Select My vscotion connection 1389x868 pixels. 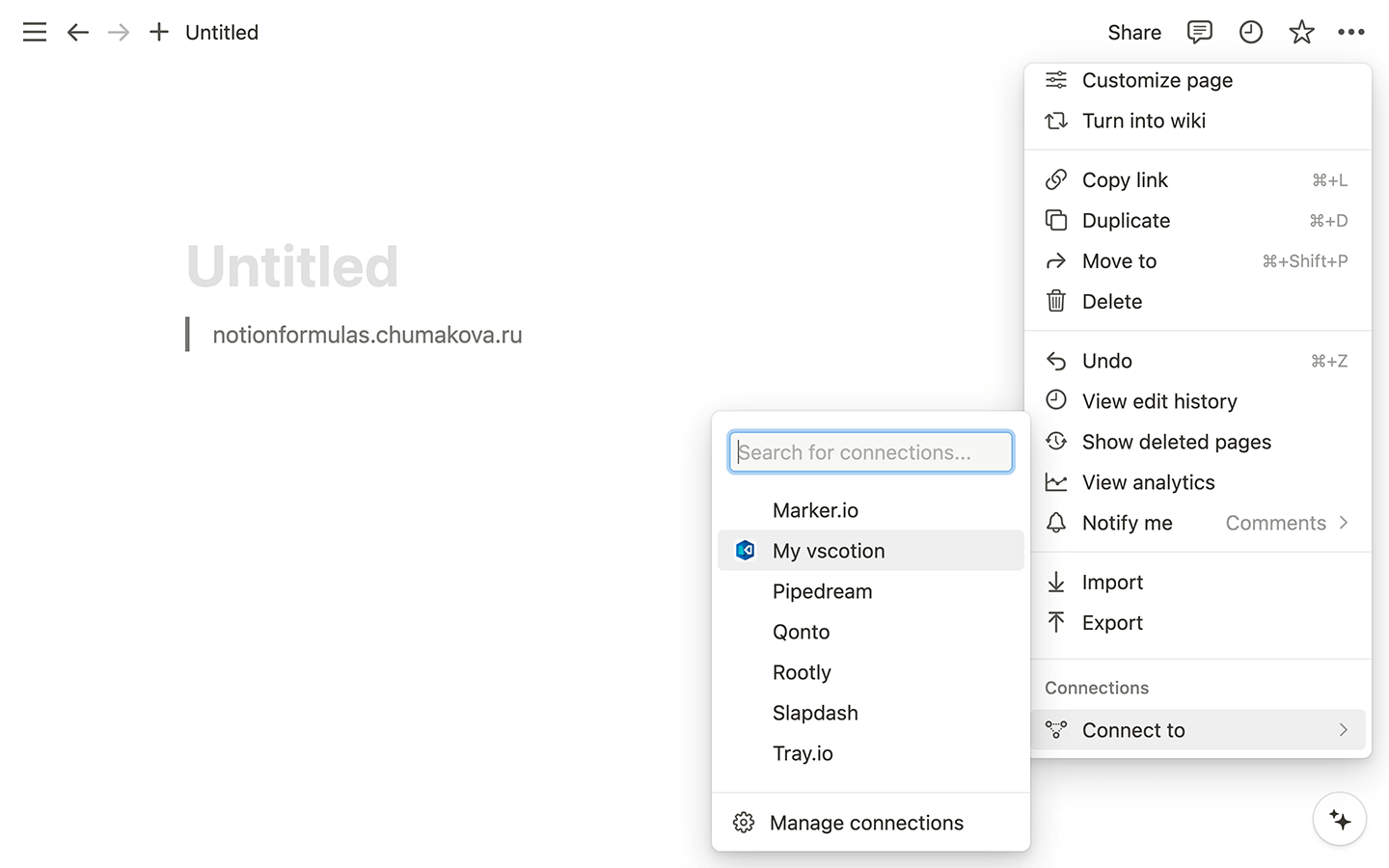pos(871,551)
